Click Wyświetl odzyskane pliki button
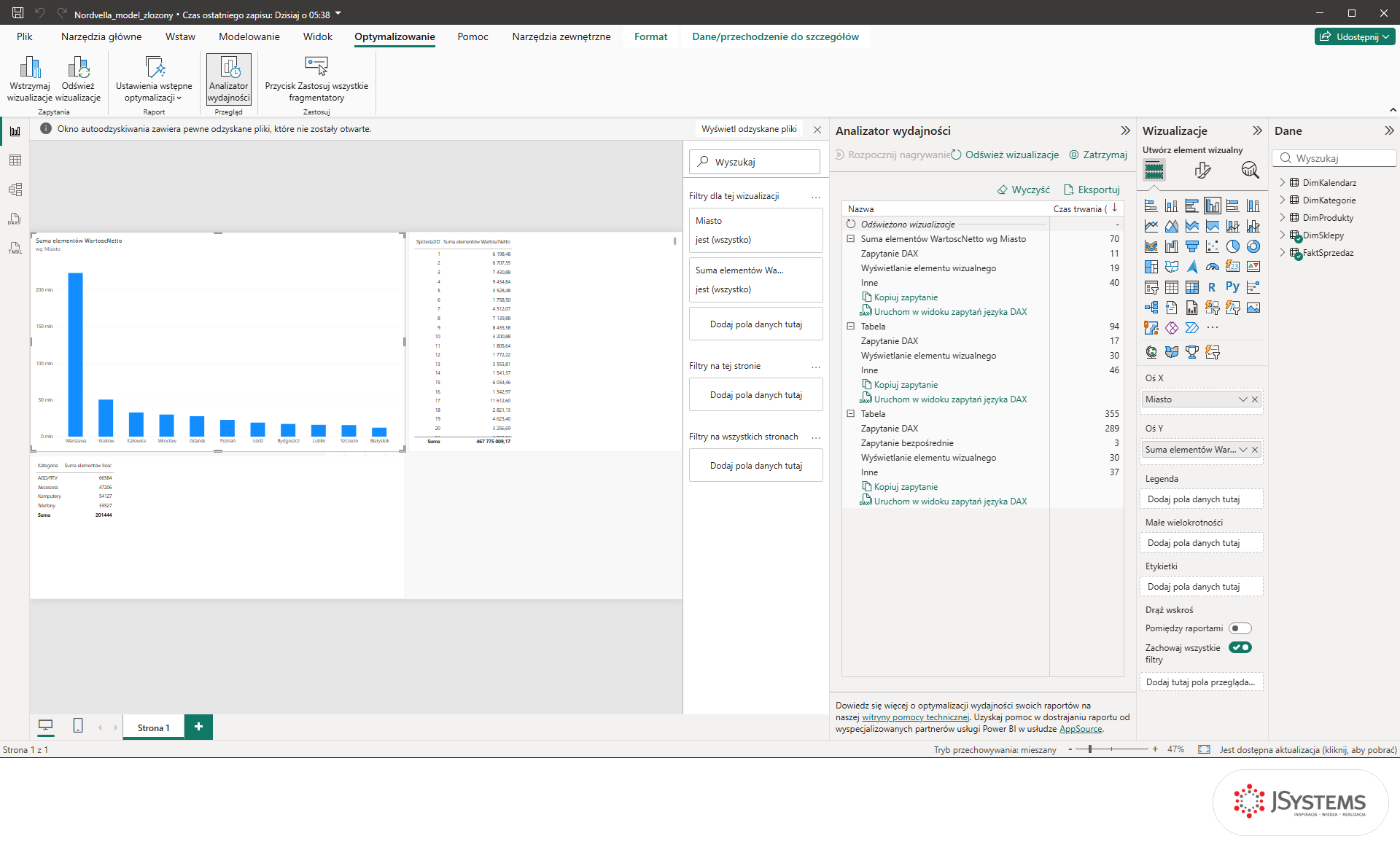The height and width of the screenshot is (847, 1400). pos(749,129)
